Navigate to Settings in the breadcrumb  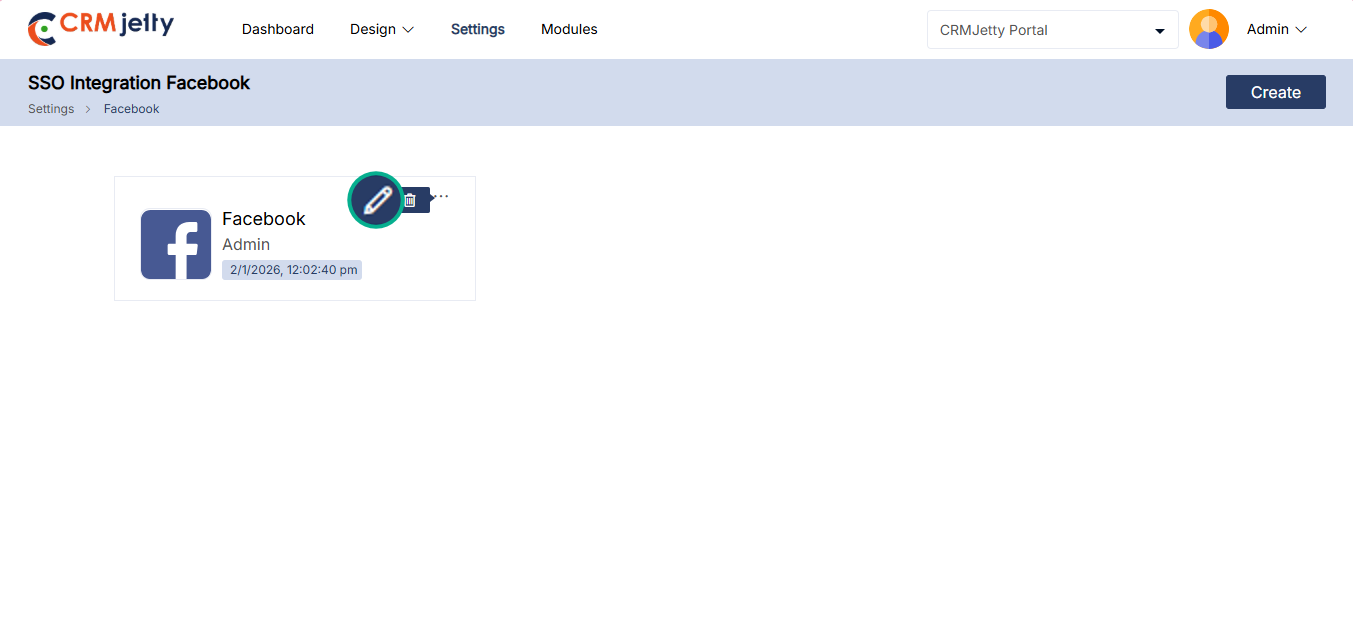click(51, 109)
